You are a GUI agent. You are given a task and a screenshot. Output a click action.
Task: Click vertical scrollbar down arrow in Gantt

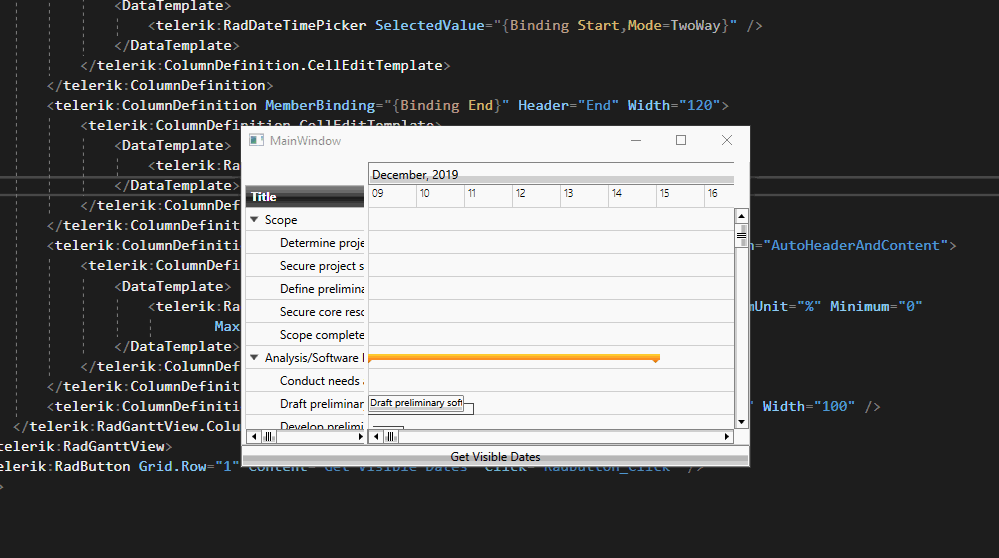(x=742, y=423)
